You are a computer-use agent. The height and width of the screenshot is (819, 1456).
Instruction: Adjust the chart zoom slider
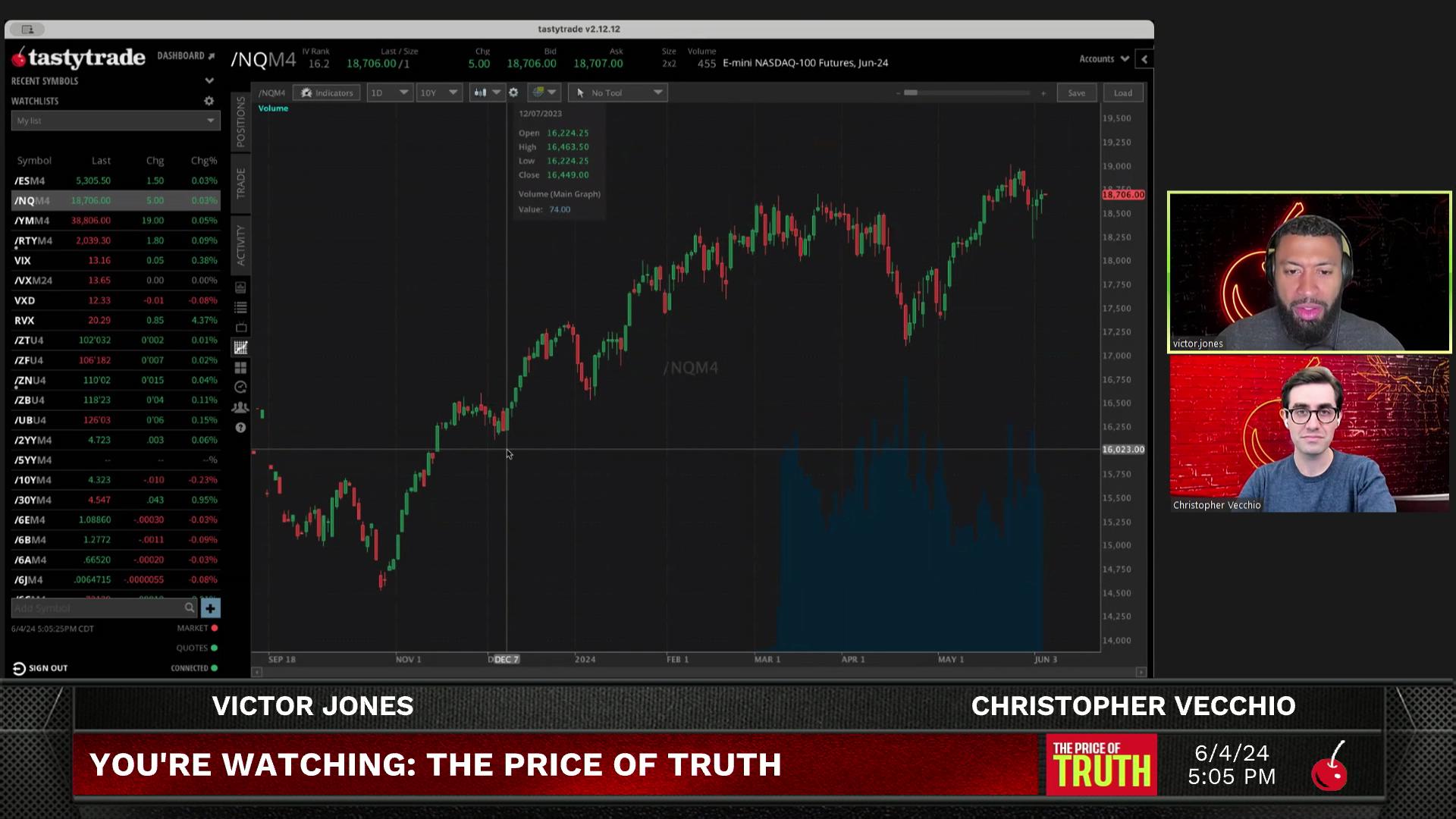click(x=911, y=93)
